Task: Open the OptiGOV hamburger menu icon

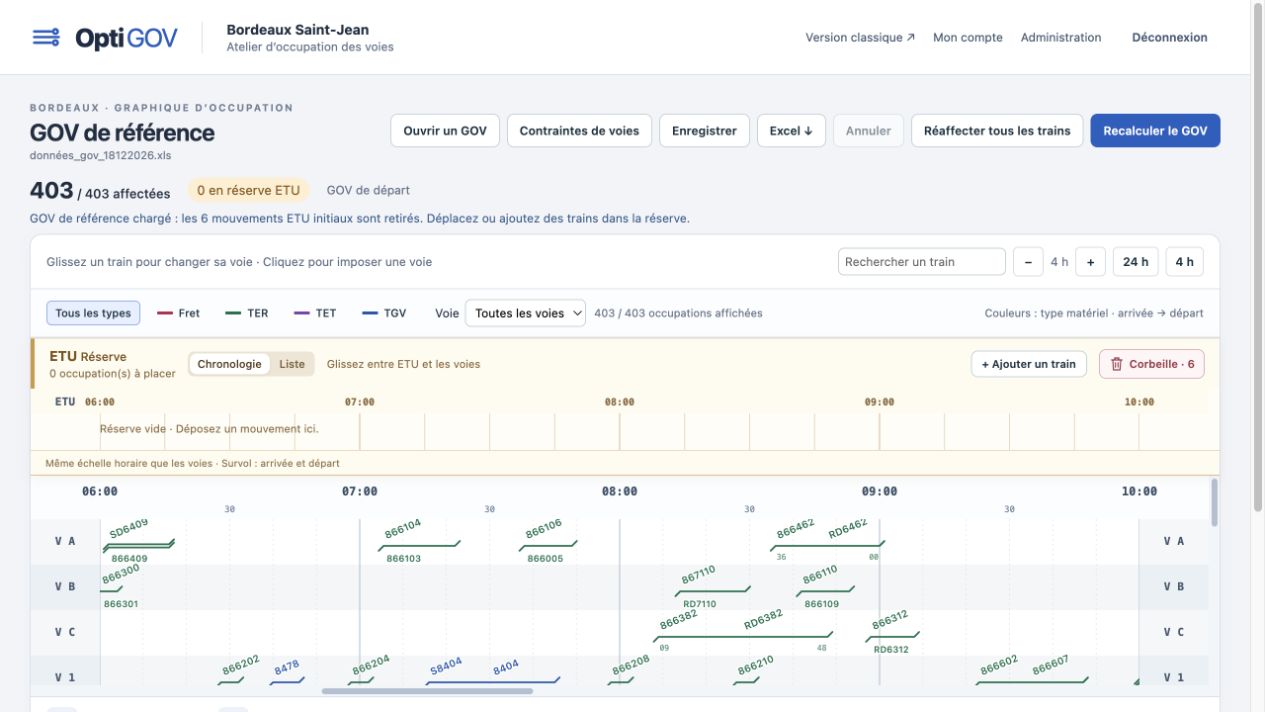Action: (46, 38)
